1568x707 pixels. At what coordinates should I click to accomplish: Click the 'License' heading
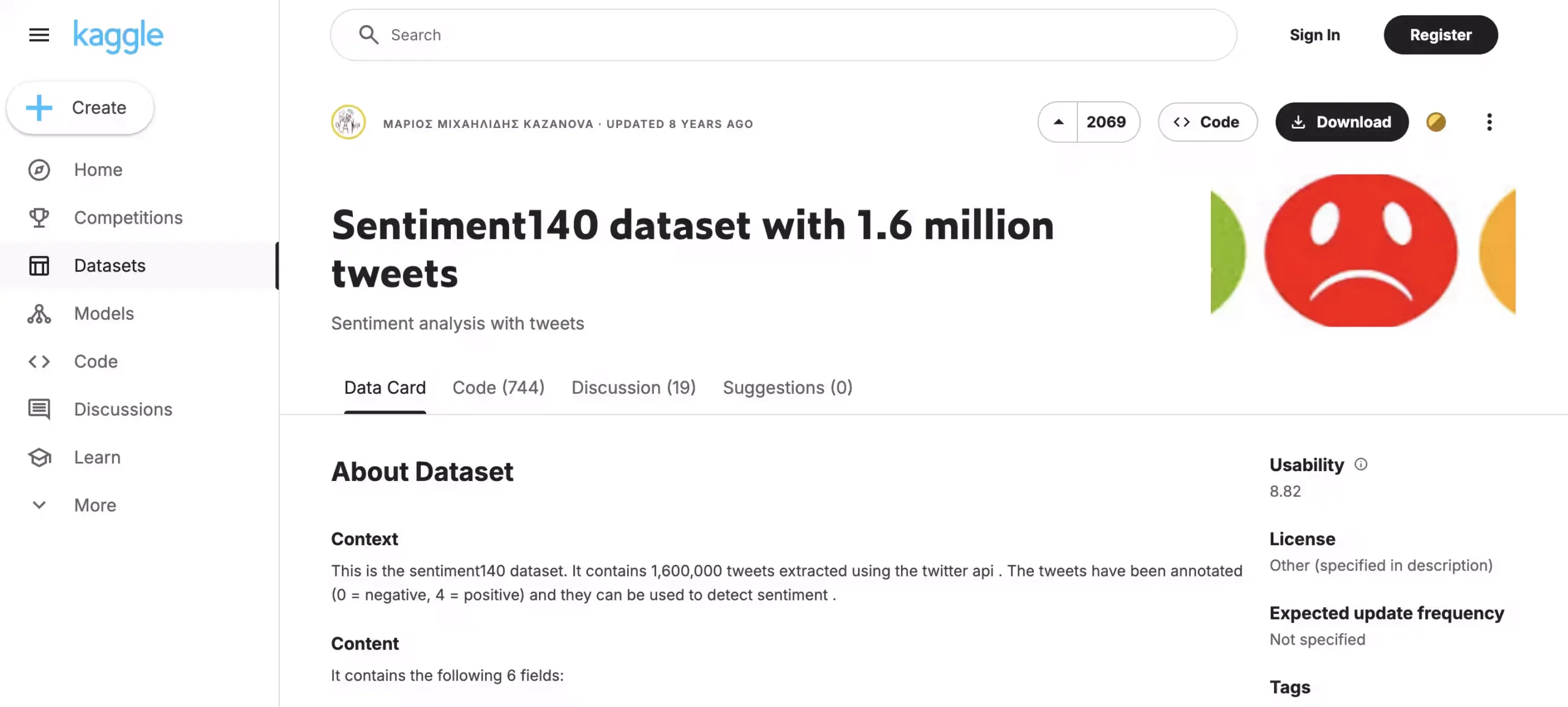tap(1302, 539)
